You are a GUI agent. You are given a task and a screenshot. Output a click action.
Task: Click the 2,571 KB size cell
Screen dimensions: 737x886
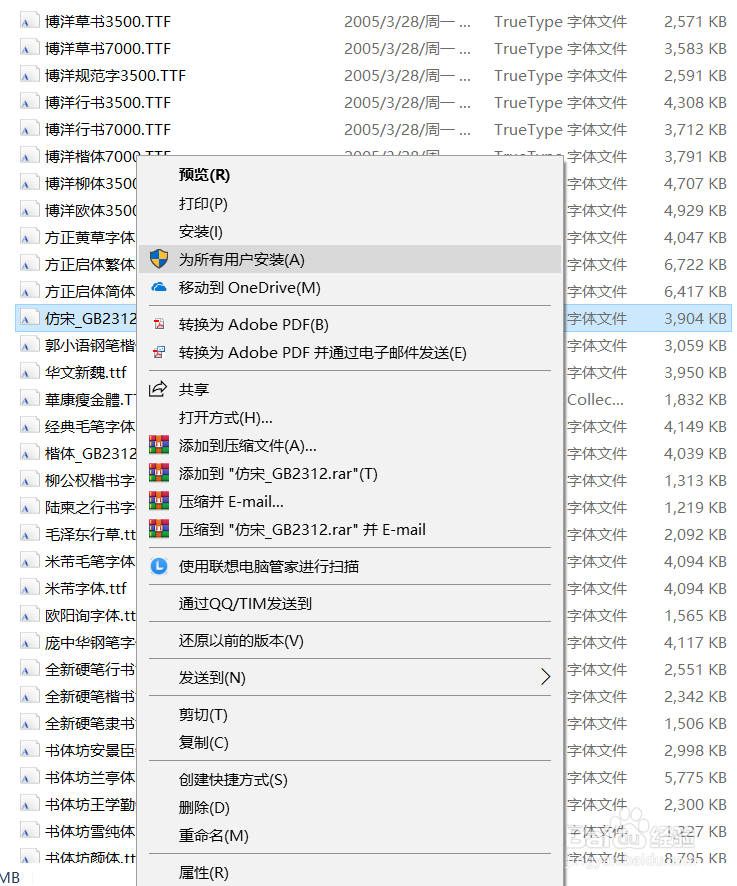click(x=695, y=21)
